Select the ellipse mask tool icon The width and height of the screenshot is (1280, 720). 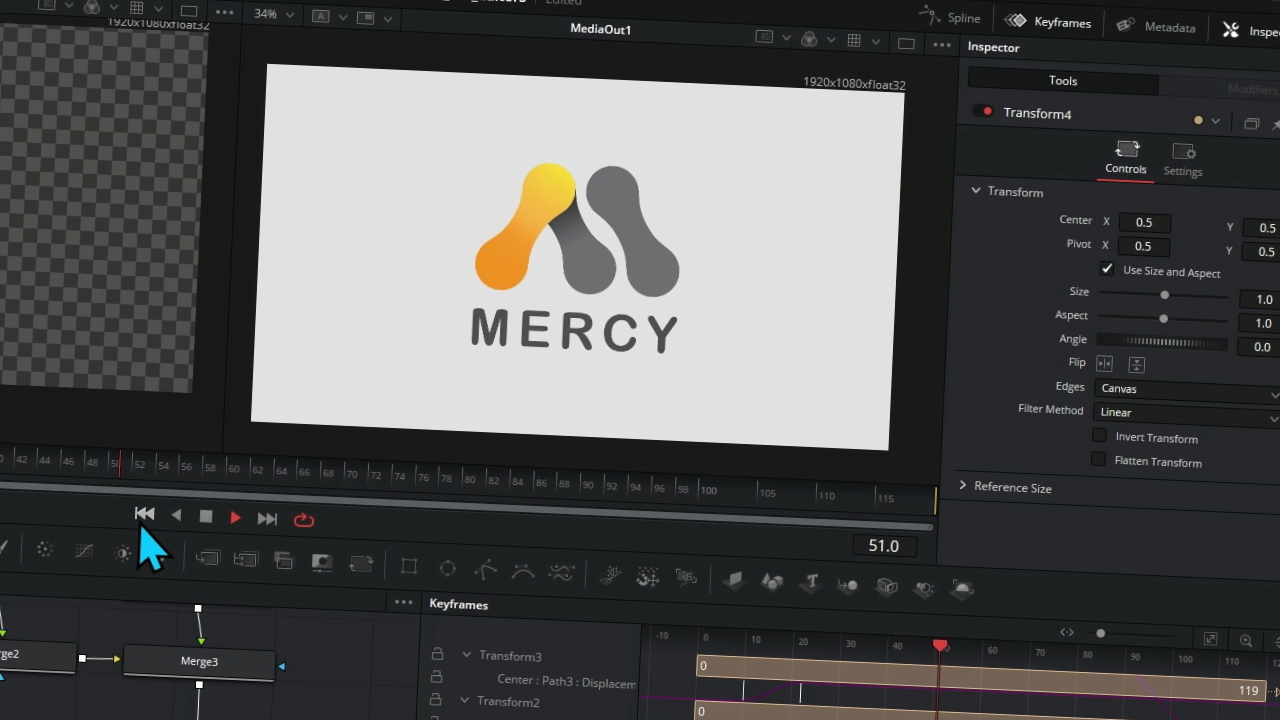click(447, 569)
